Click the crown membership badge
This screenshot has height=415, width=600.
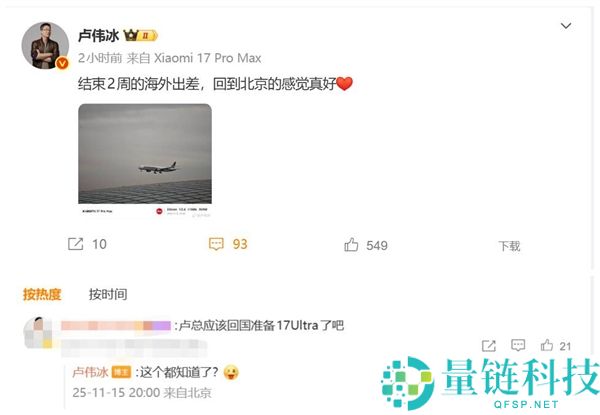click(140, 36)
